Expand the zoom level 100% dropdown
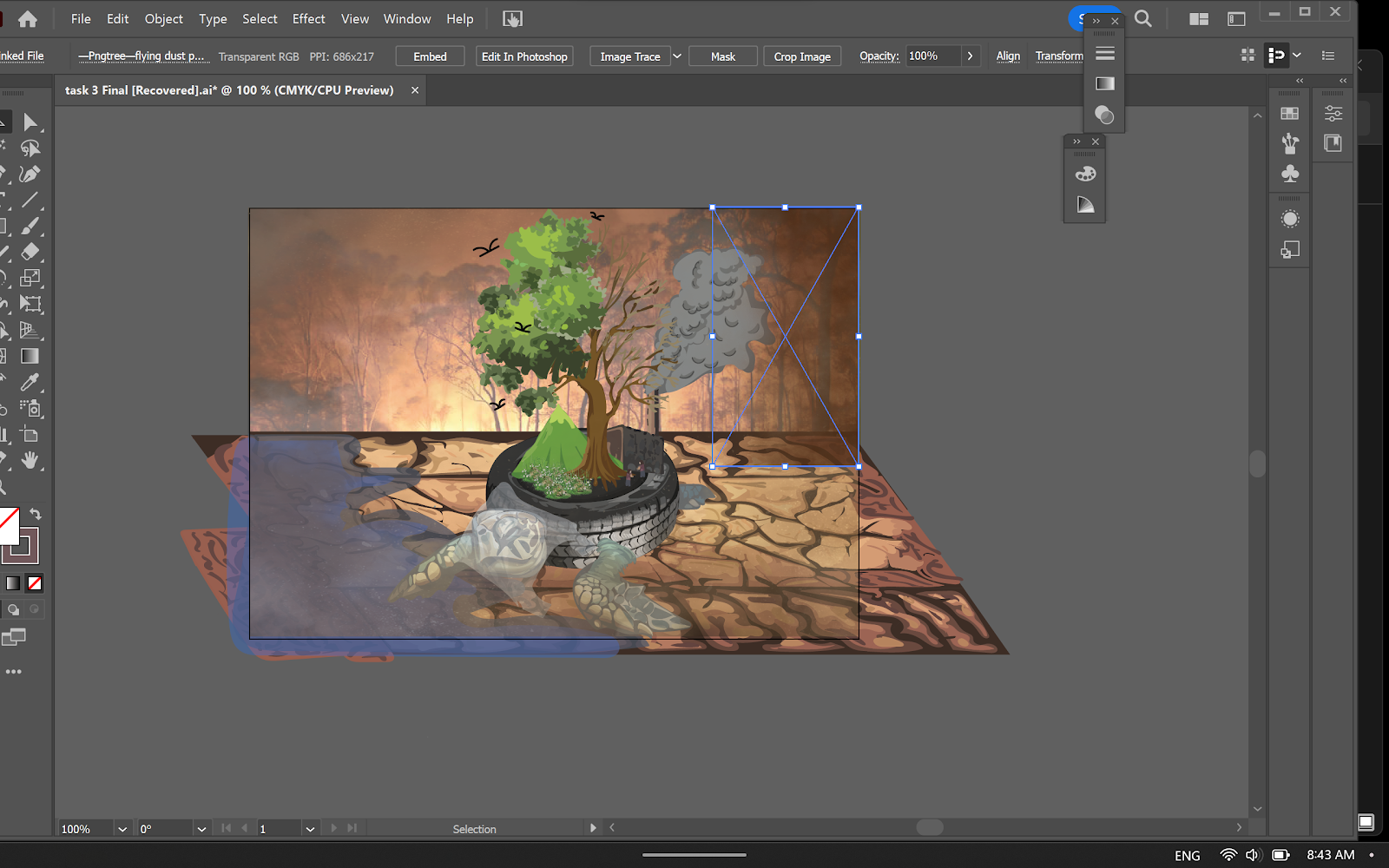This screenshot has height=868, width=1389. click(122, 829)
